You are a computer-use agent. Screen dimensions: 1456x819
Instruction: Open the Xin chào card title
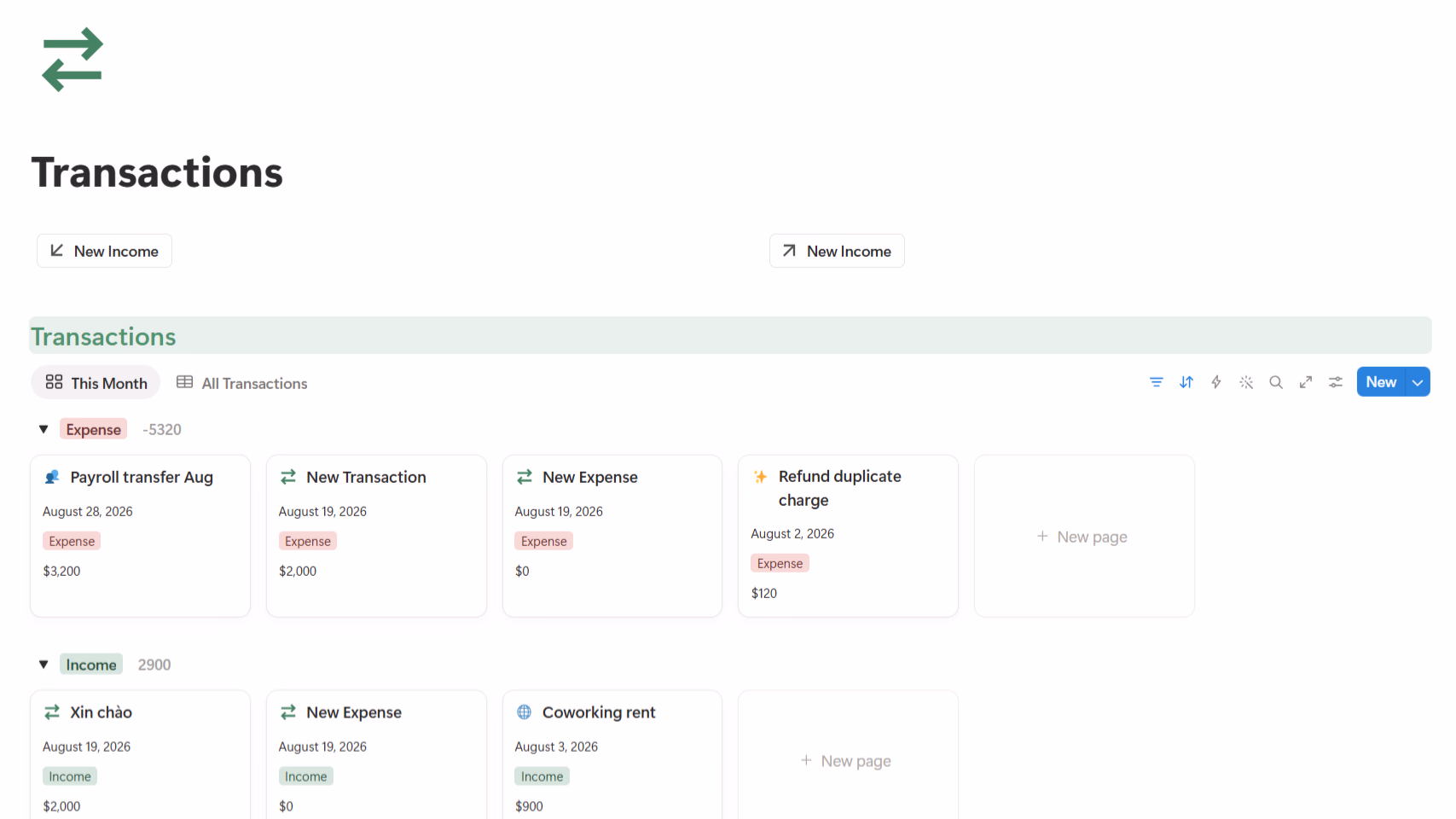point(101,712)
